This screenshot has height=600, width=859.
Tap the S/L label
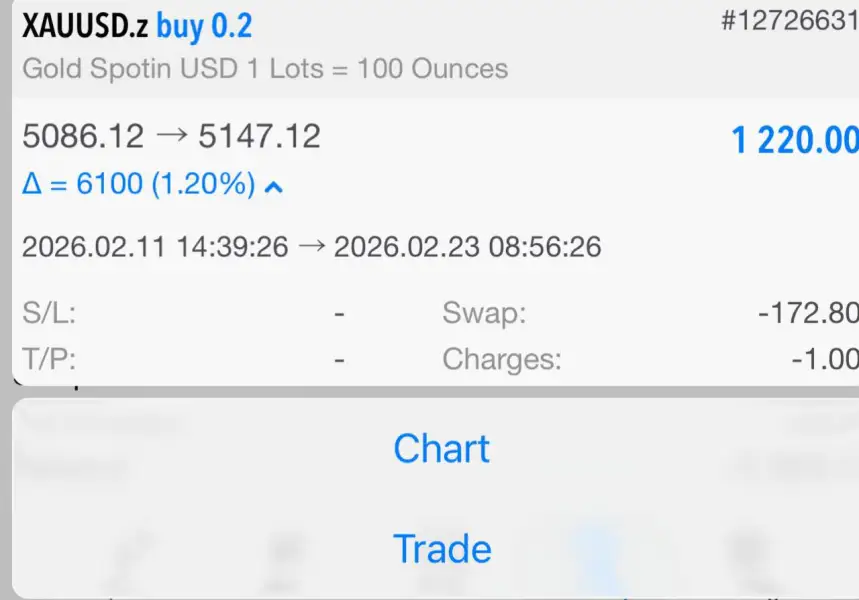[x=49, y=314]
